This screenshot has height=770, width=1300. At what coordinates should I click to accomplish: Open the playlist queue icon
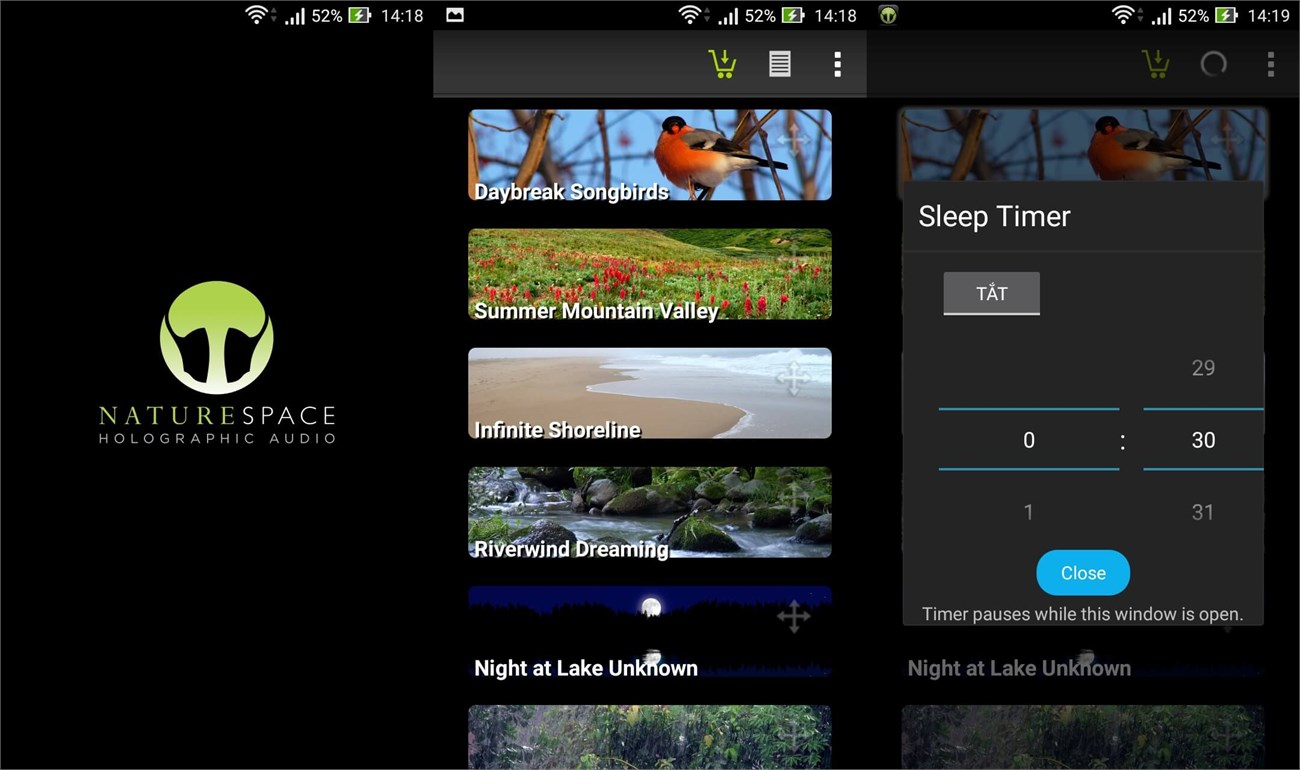[x=779, y=63]
